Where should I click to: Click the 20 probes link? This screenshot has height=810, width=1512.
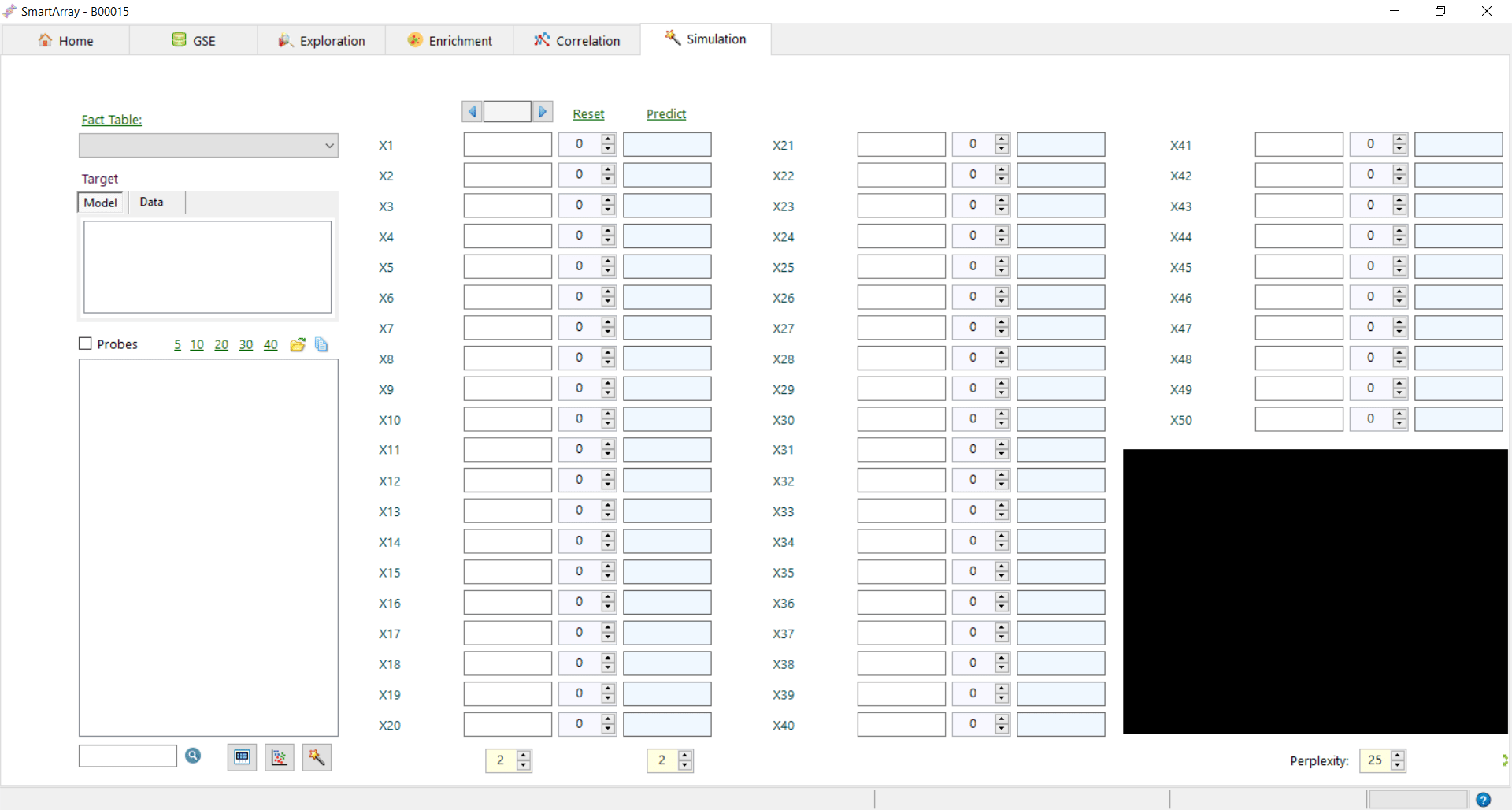(x=221, y=344)
